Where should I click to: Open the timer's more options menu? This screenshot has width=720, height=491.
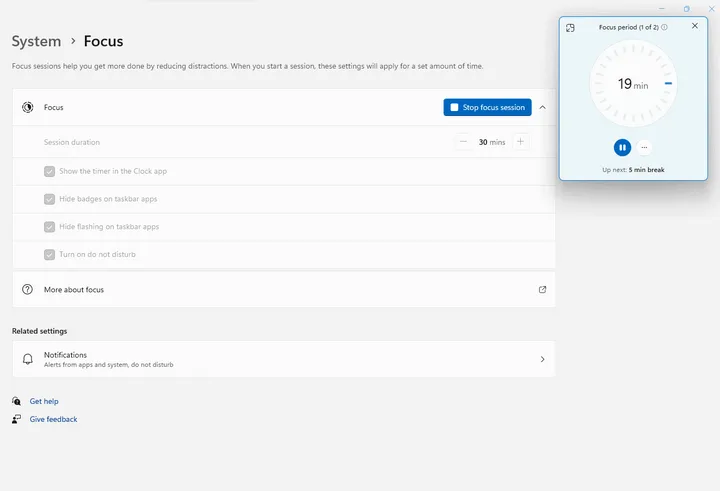(644, 147)
